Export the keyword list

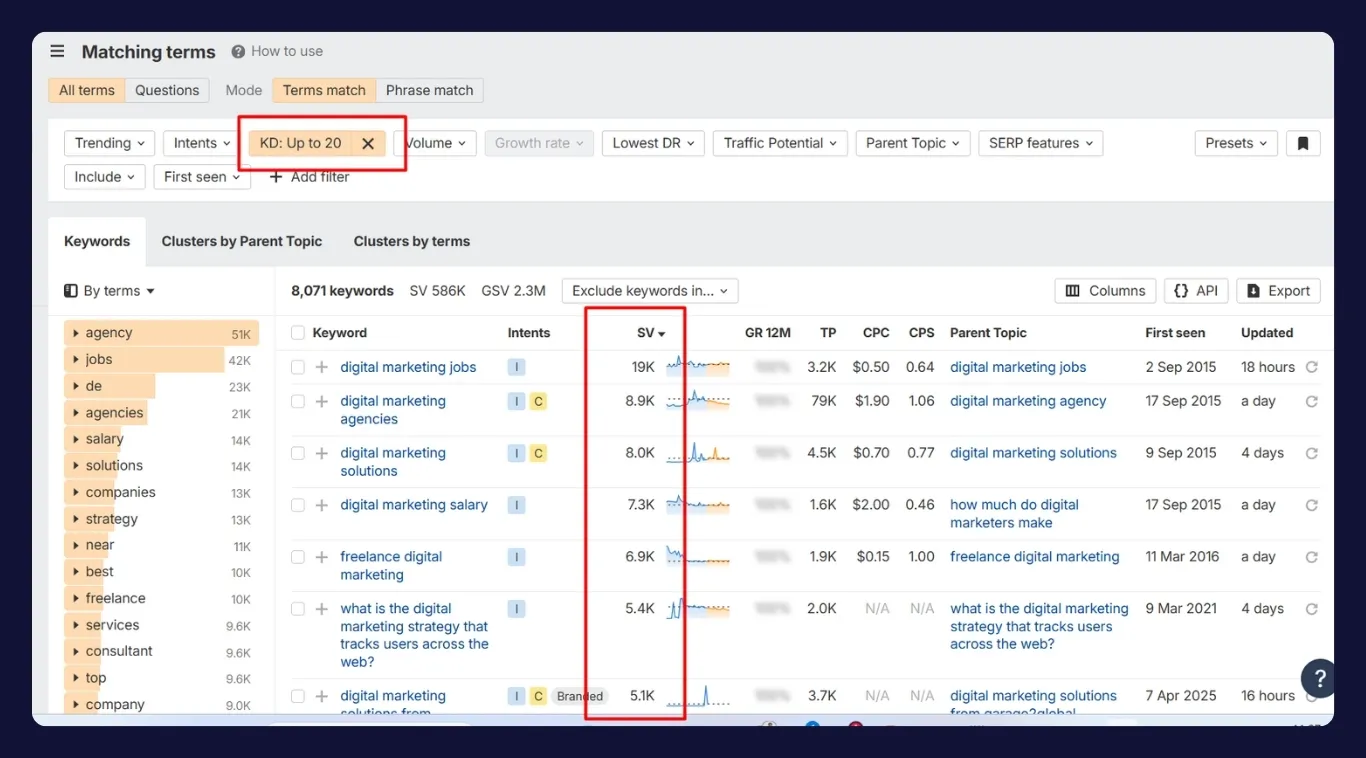pos(1279,291)
